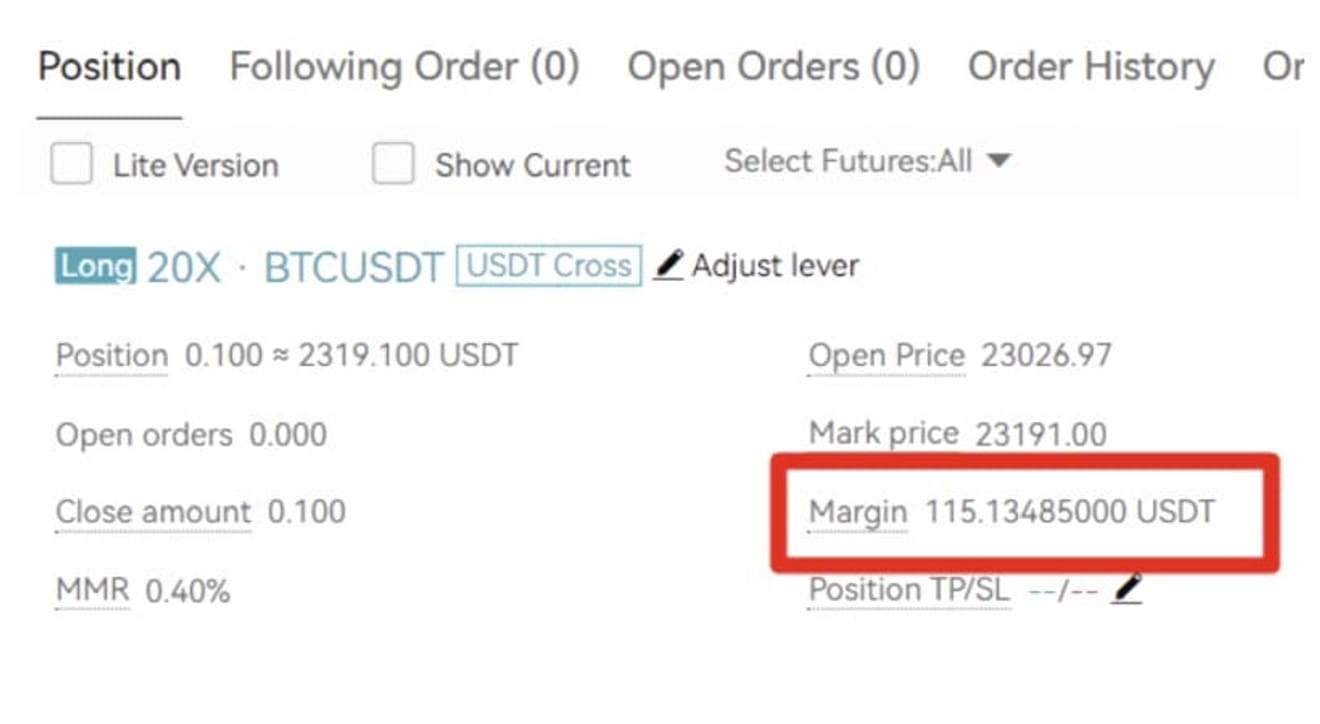Image resolution: width=1320 pixels, height=724 pixels.
Task: Go to the Order History tab
Action: [x=1091, y=67]
